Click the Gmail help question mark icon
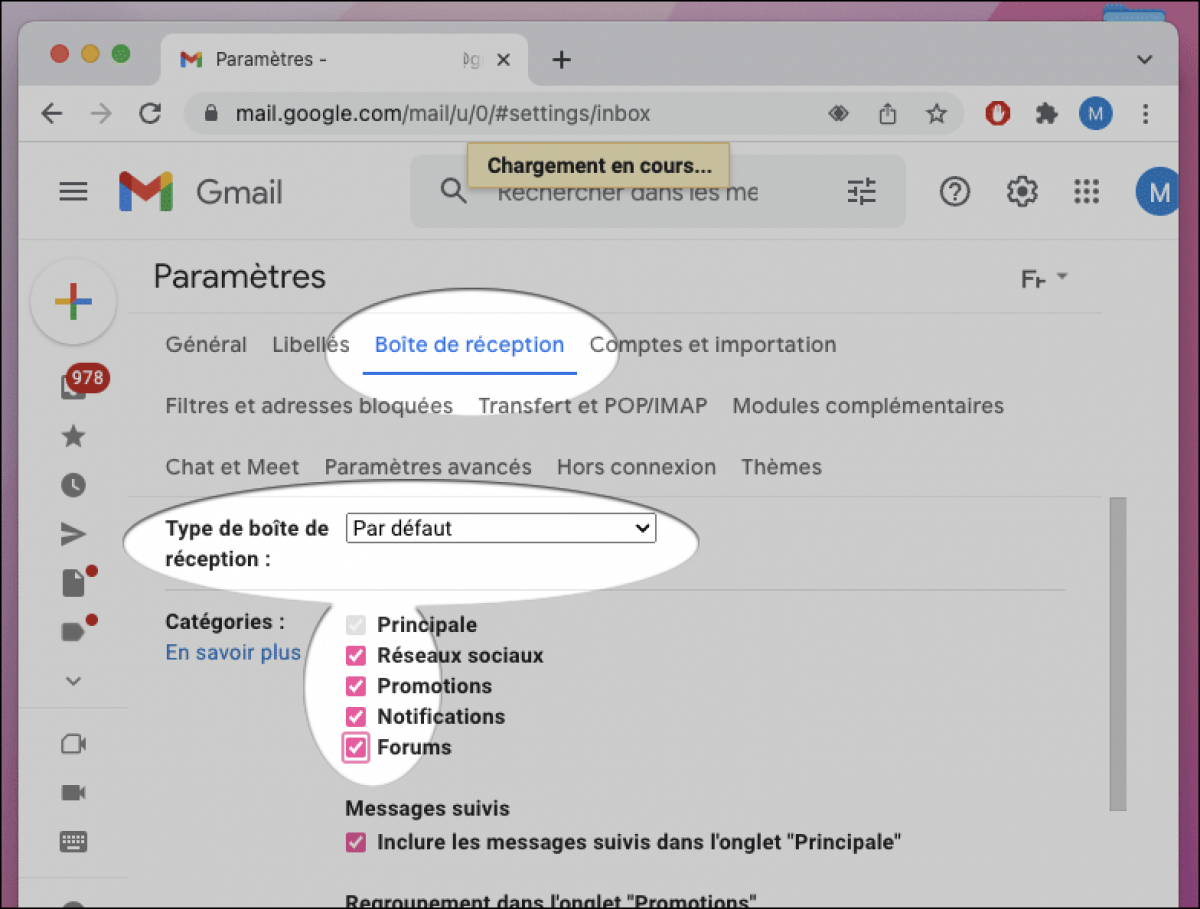The width and height of the screenshot is (1200, 909). click(x=954, y=191)
